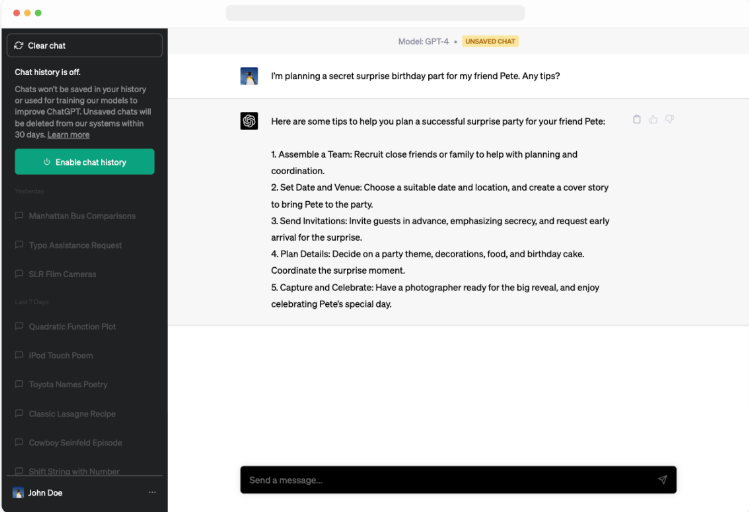Click the thumbs up icon
This screenshot has width=749, height=512.
[x=653, y=120]
